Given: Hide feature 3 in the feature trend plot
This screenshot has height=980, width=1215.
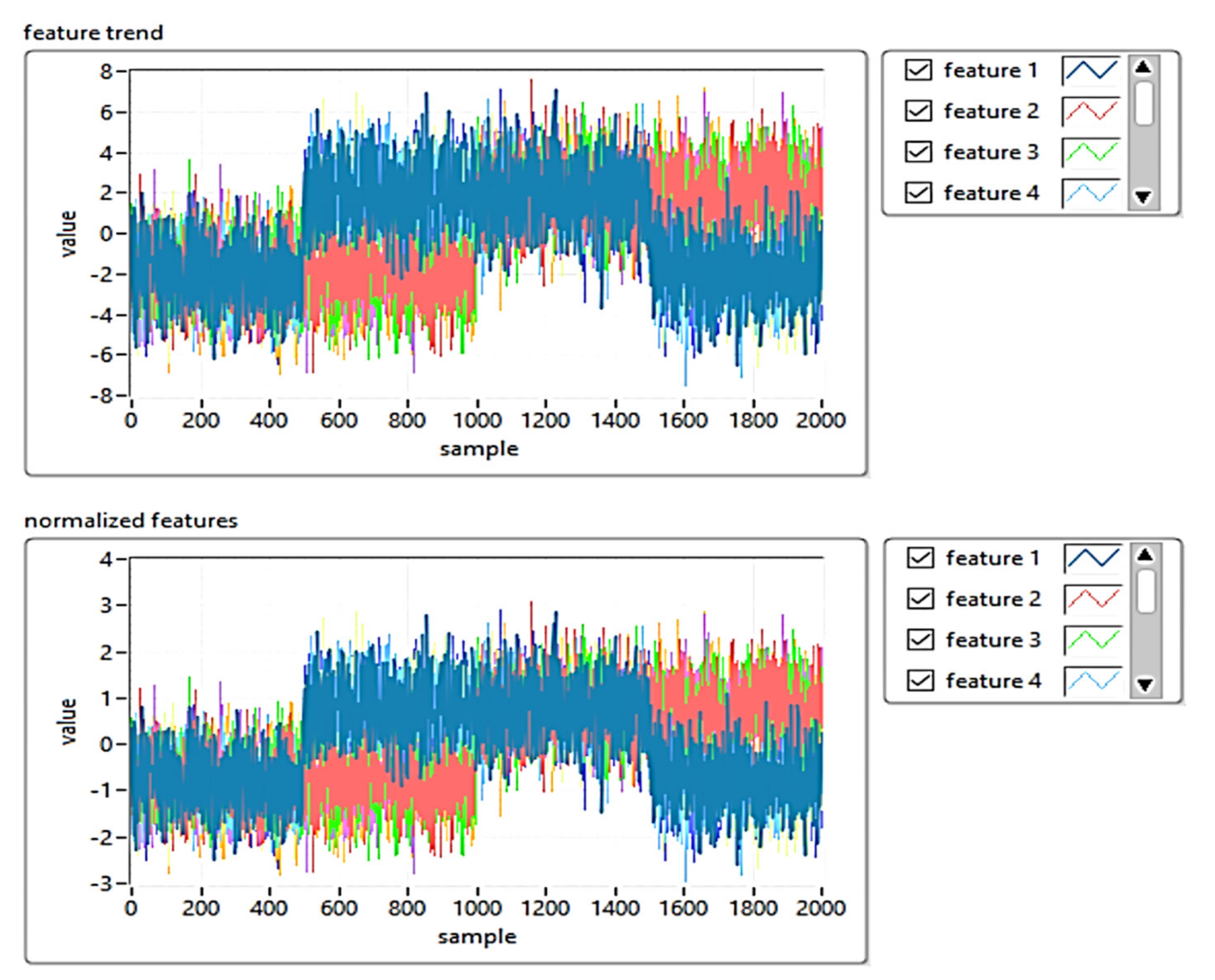Looking at the screenshot, I should coord(918,152).
